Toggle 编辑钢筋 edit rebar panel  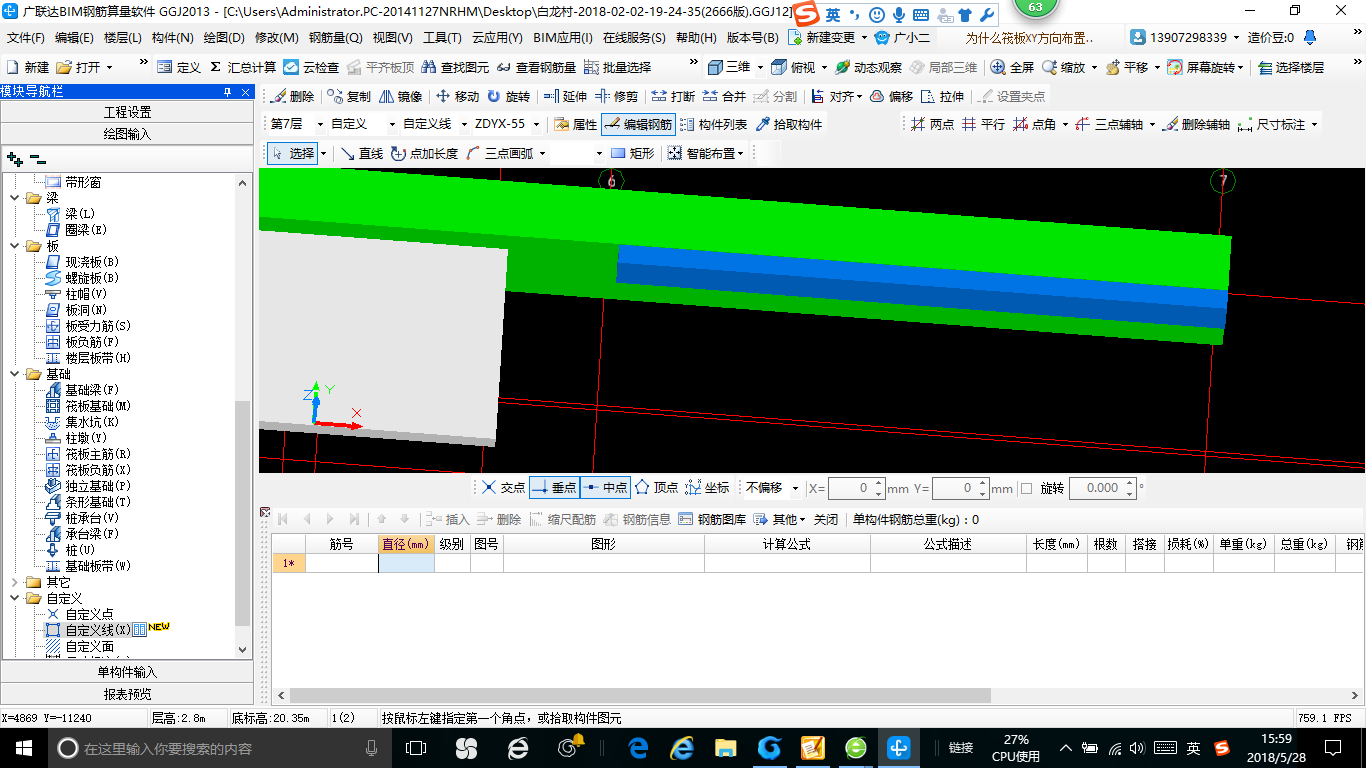(x=638, y=125)
